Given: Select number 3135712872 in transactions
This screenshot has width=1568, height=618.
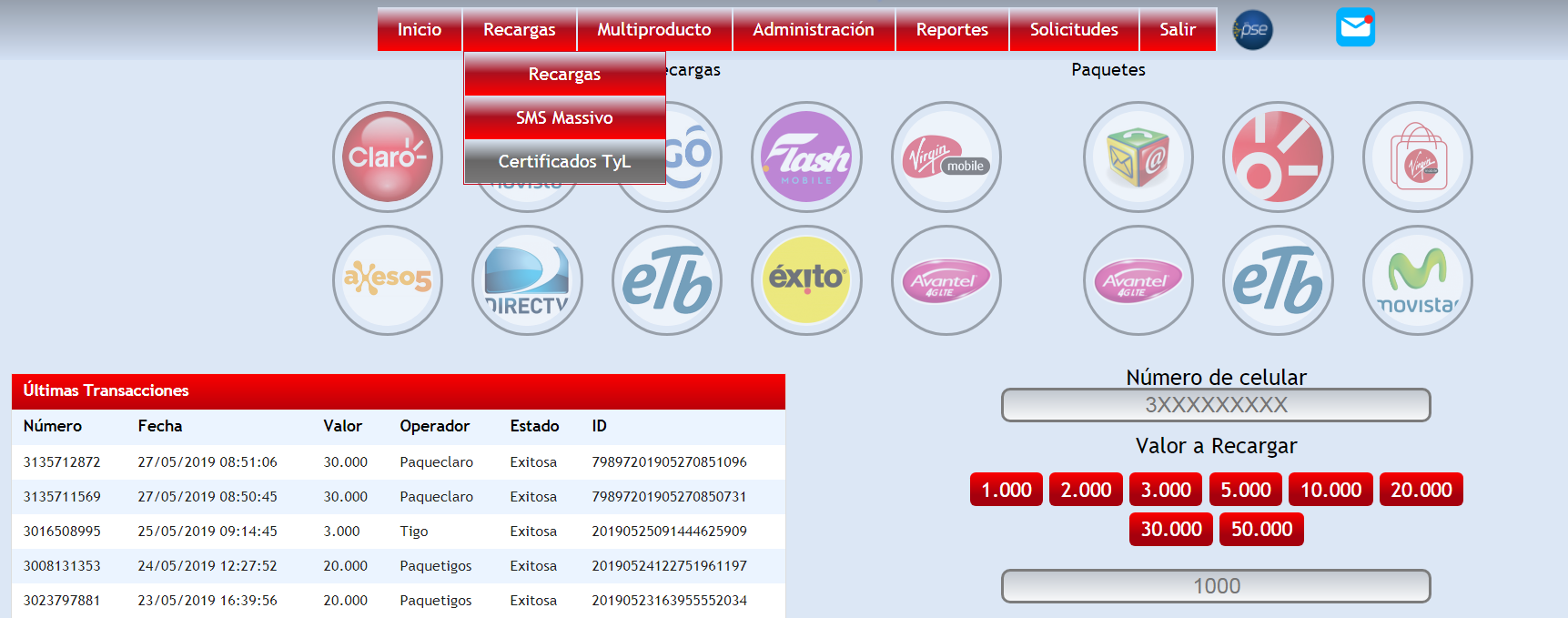Looking at the screenshot, I should (62, 462).
